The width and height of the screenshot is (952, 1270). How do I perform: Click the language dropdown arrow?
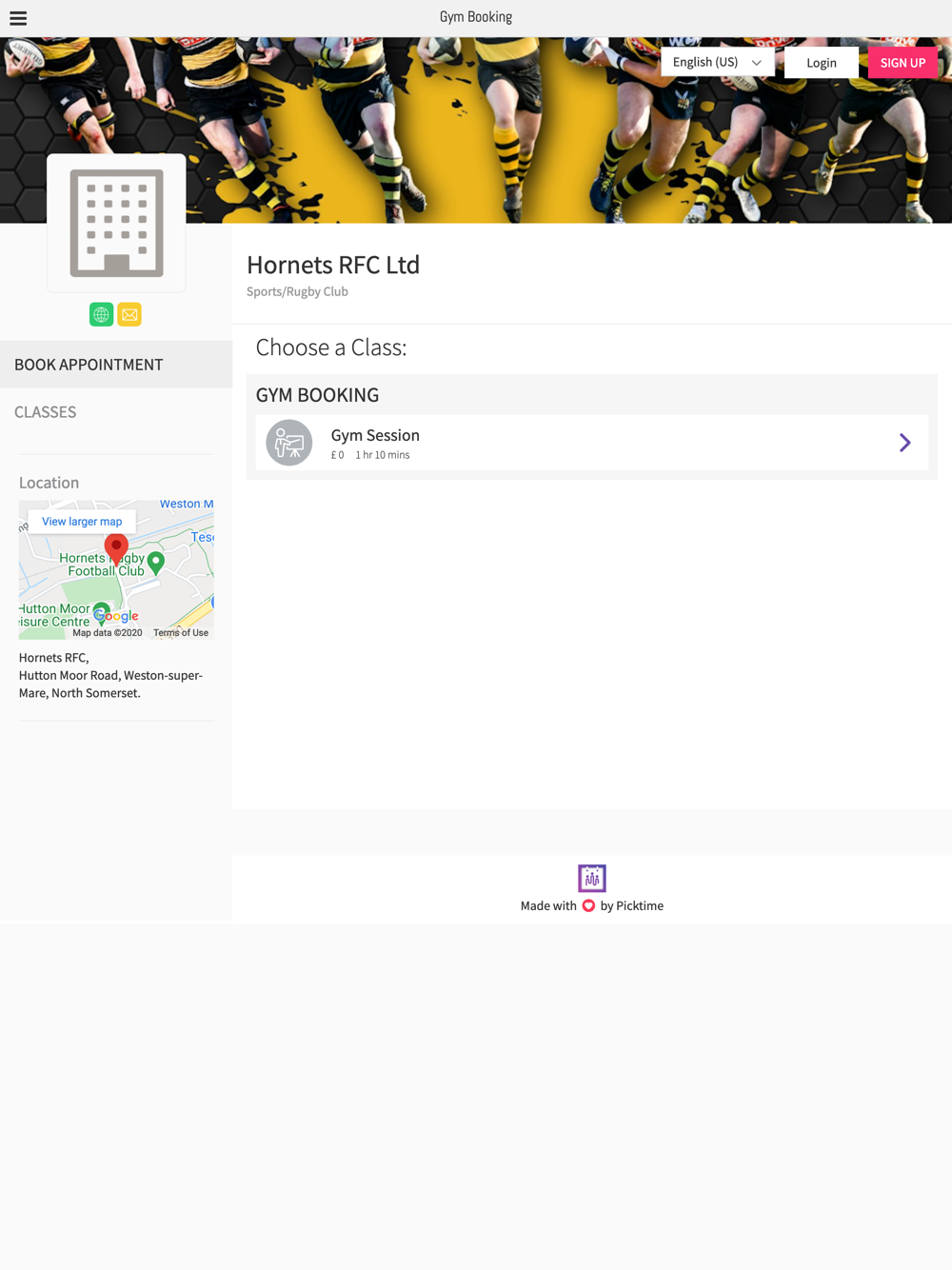tap(757, 63)
